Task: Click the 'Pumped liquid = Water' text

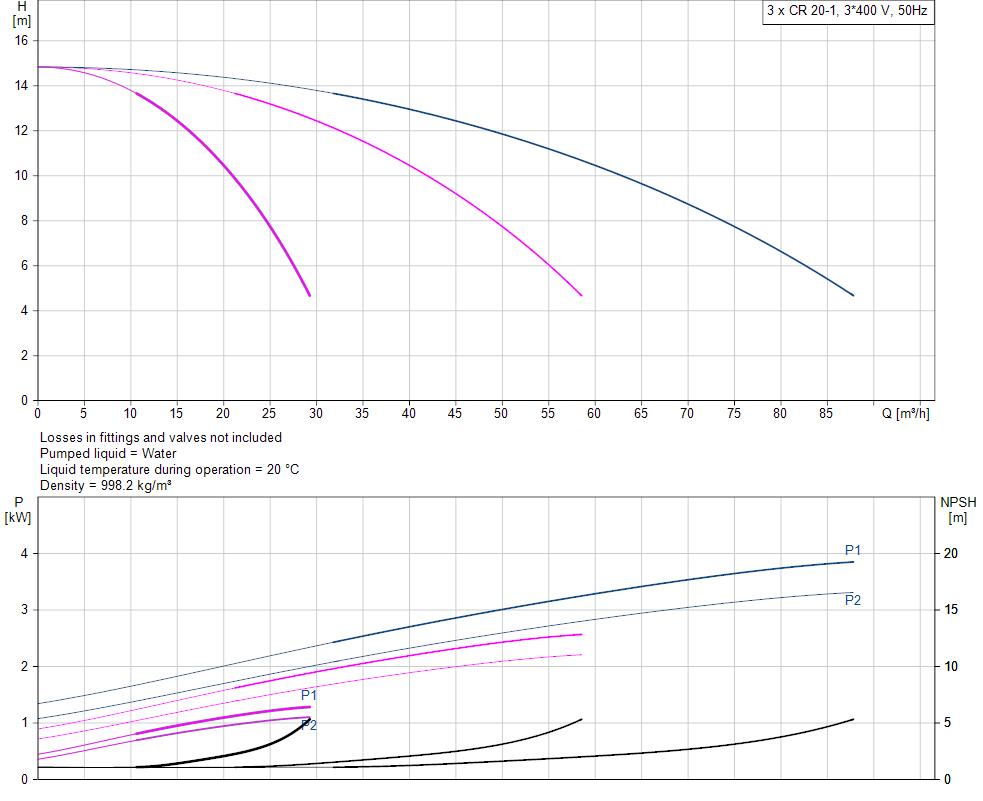Action: [x=108, y=453]
